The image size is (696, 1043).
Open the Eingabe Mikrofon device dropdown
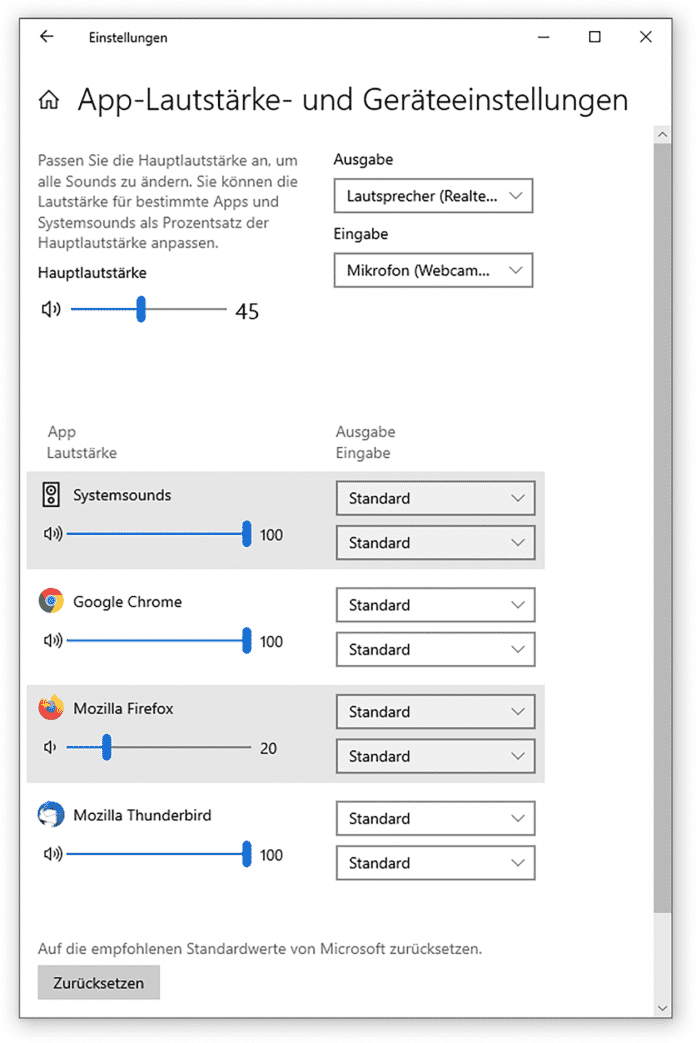(433, 270)
